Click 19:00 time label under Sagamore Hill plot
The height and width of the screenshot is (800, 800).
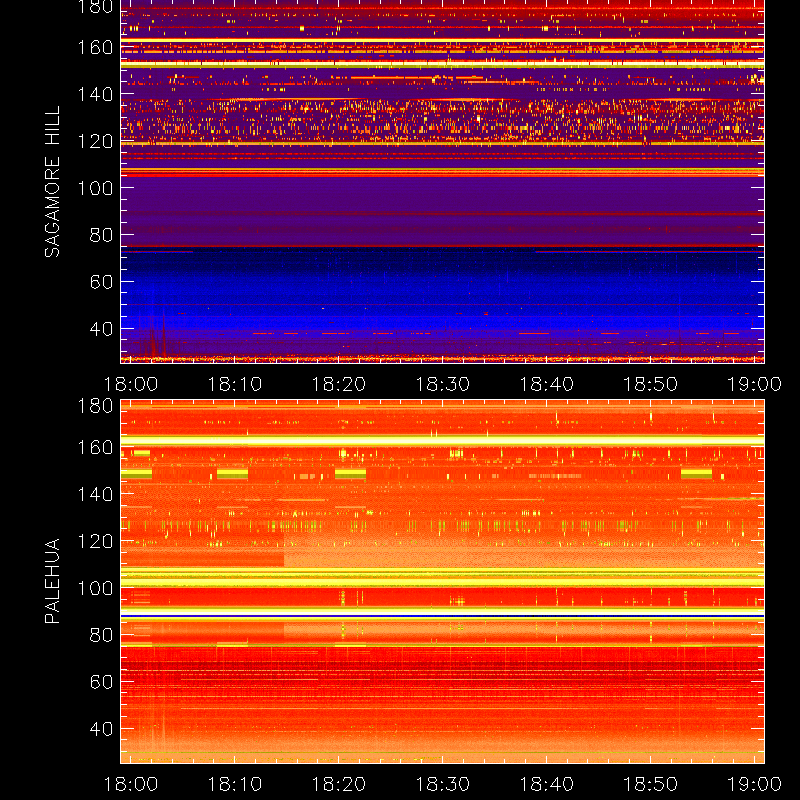[754, 384]
